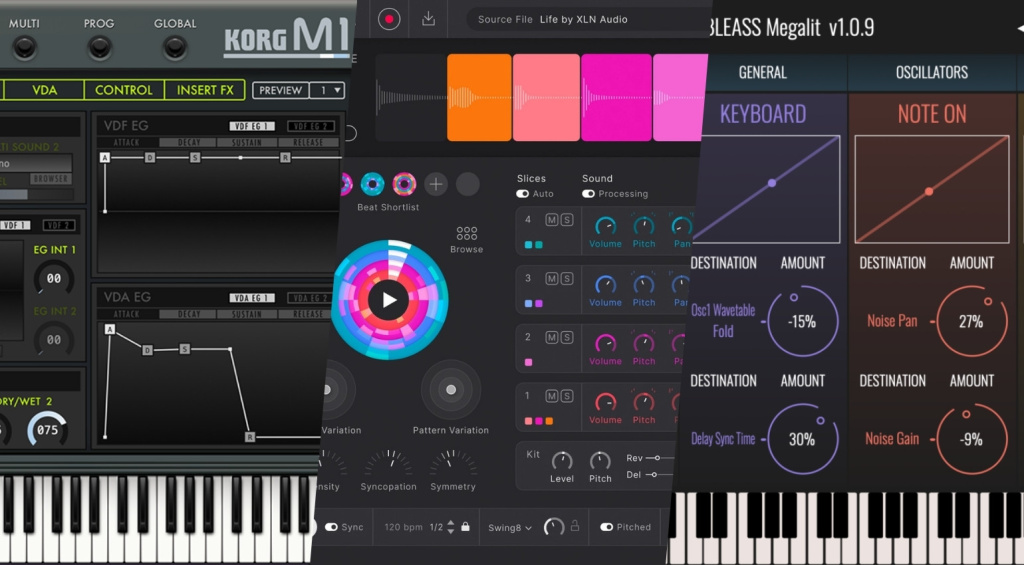The height and width of the screenshot is (565, 1024).
Task: Toggle the Slices Auto switch
Action: point(523,194)
